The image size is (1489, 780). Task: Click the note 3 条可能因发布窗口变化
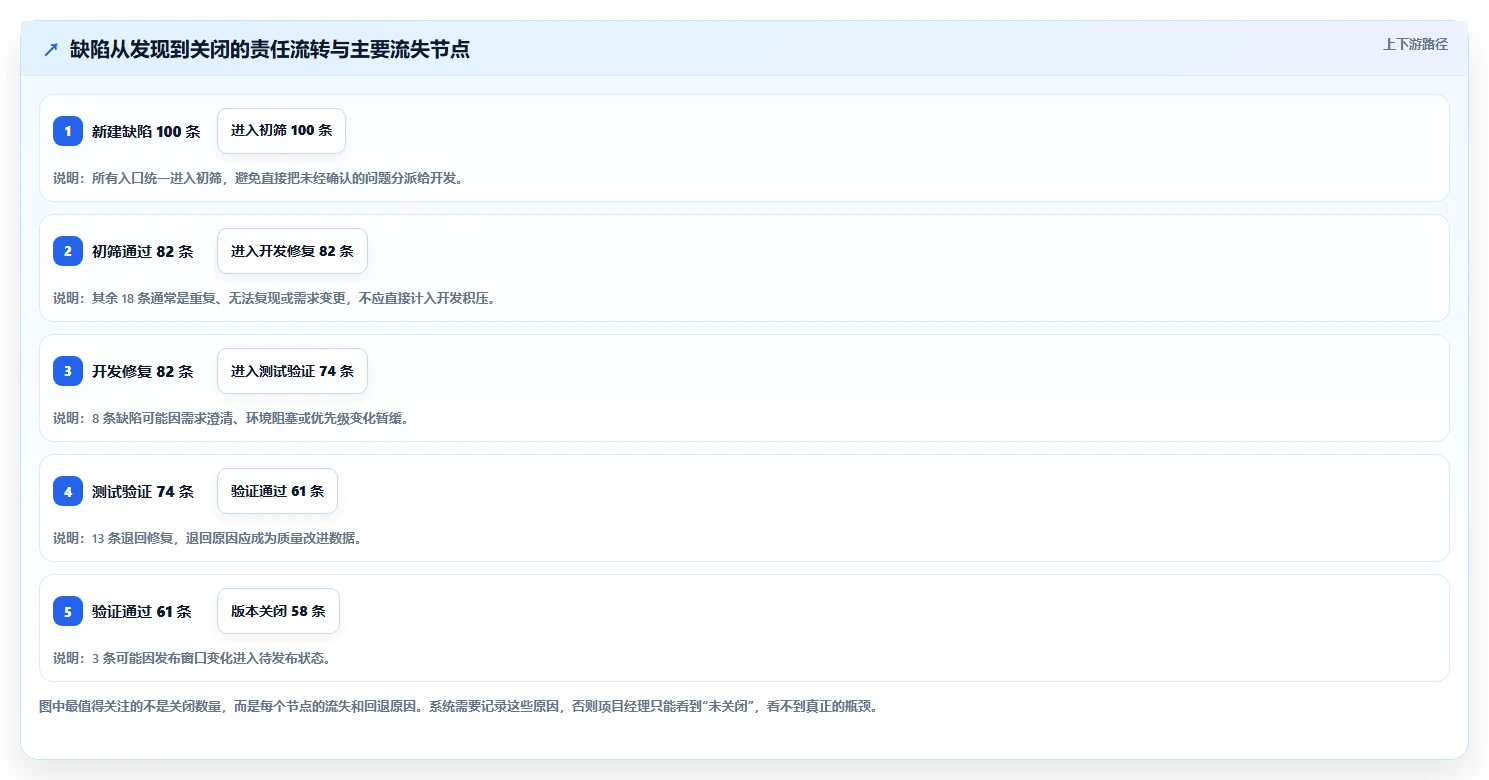[192, 658]
